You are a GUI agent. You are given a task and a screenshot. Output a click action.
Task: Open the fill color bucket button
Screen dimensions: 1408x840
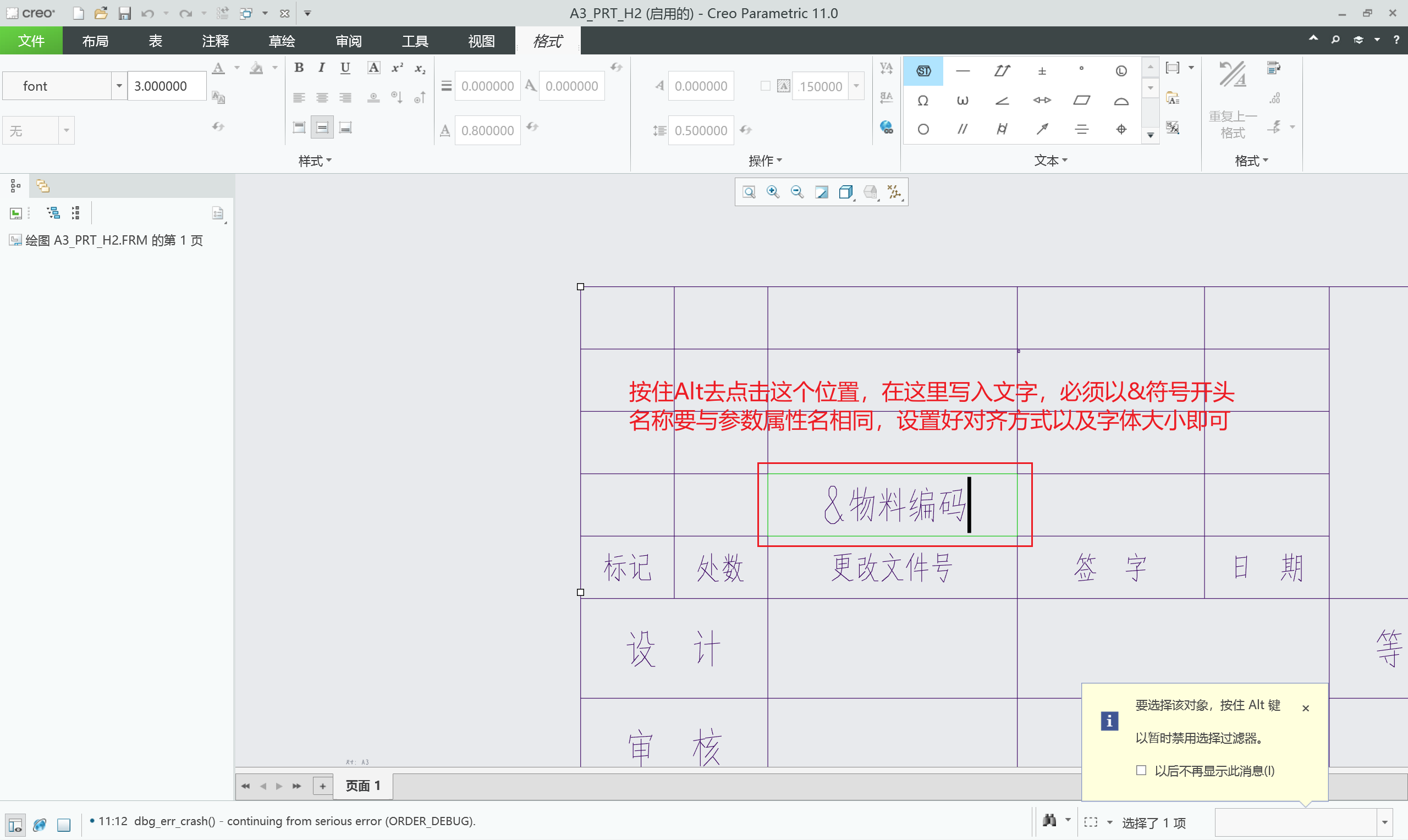point(256,68)
